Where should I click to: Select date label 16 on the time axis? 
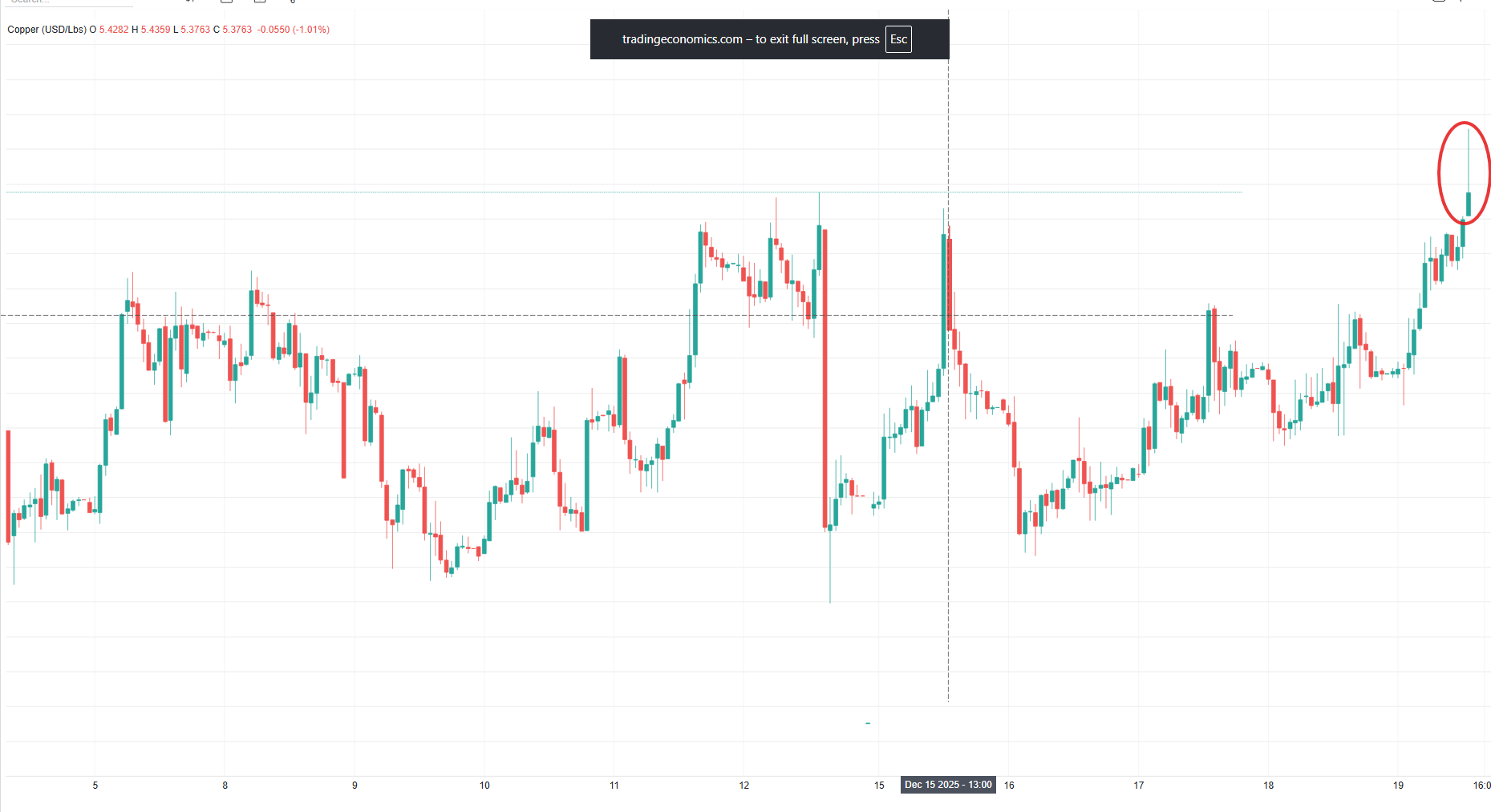(x=1009, y=786)
